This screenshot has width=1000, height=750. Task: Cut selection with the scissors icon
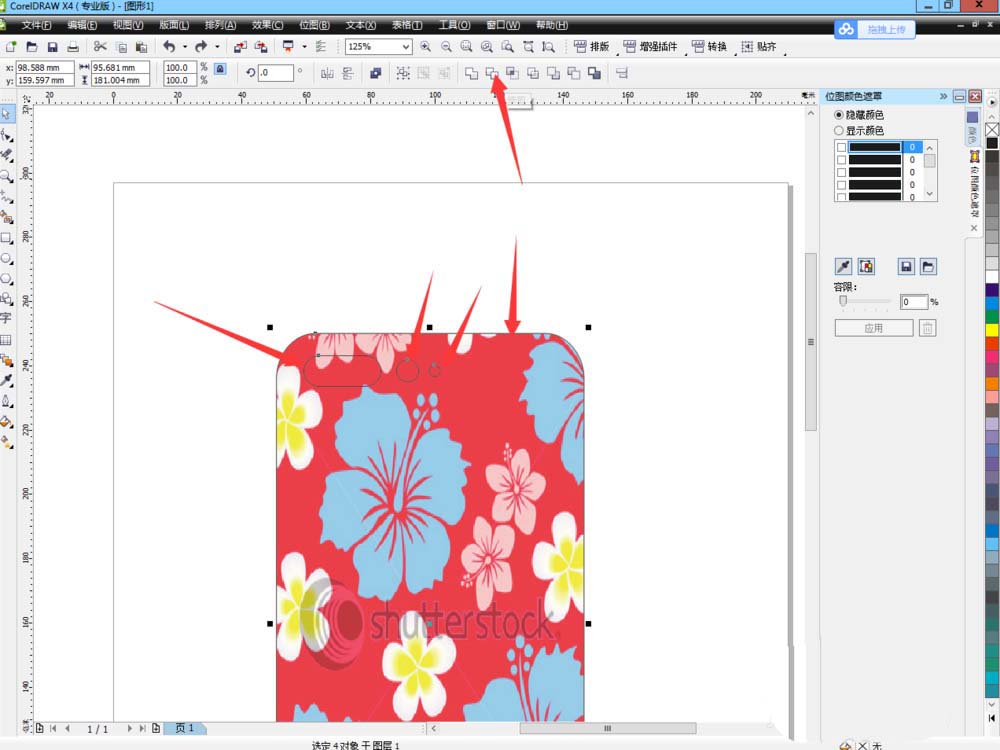pos(100,47)
